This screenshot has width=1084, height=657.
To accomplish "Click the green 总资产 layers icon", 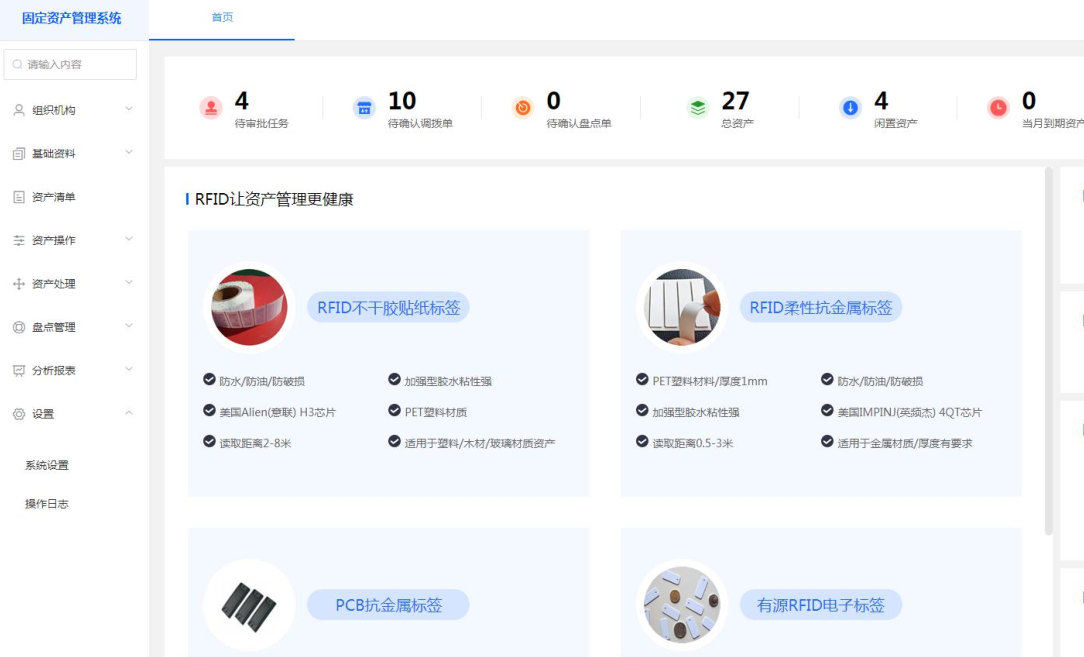I will pos(698,108).
